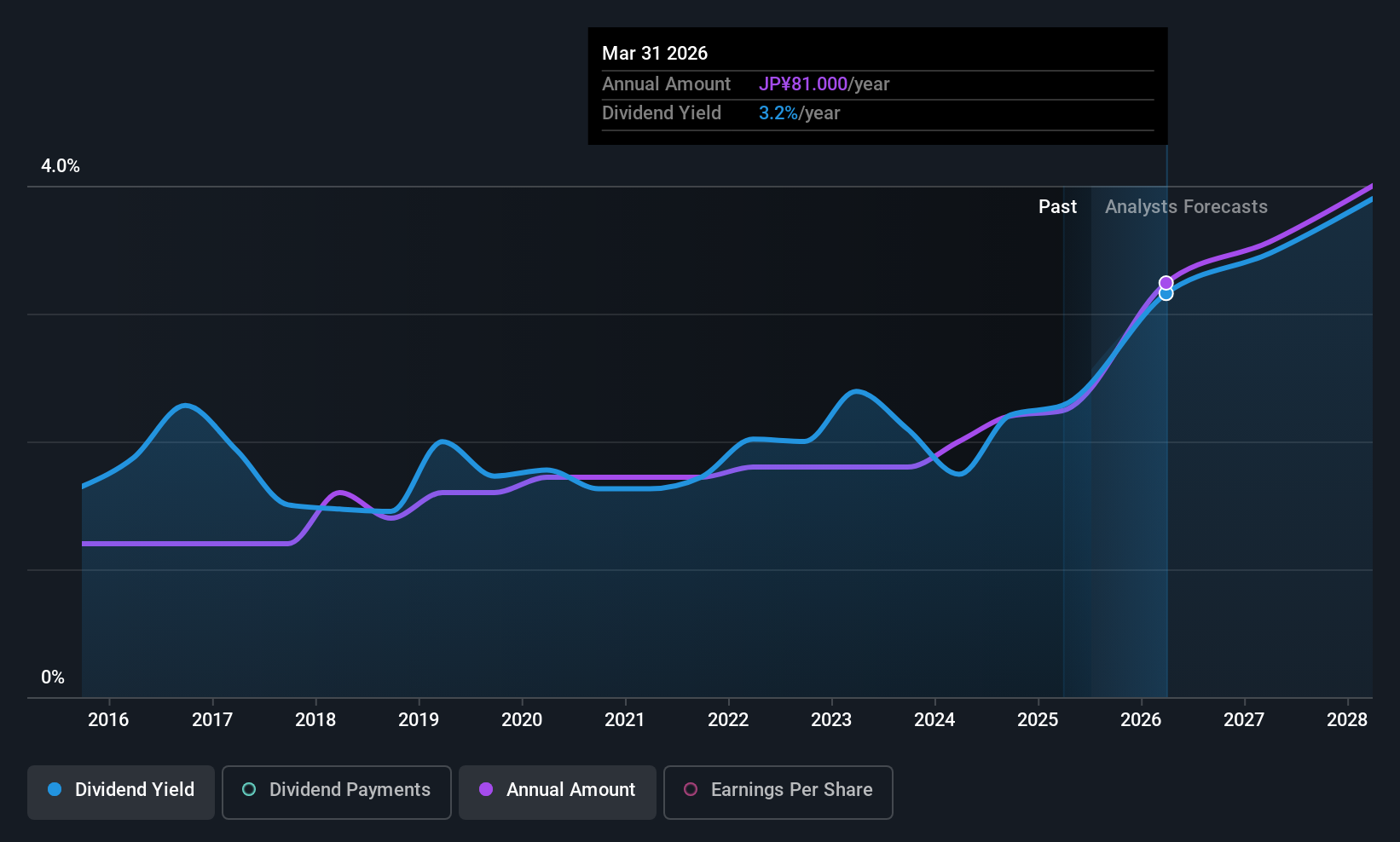Click the Past region label

point(1057,207)
